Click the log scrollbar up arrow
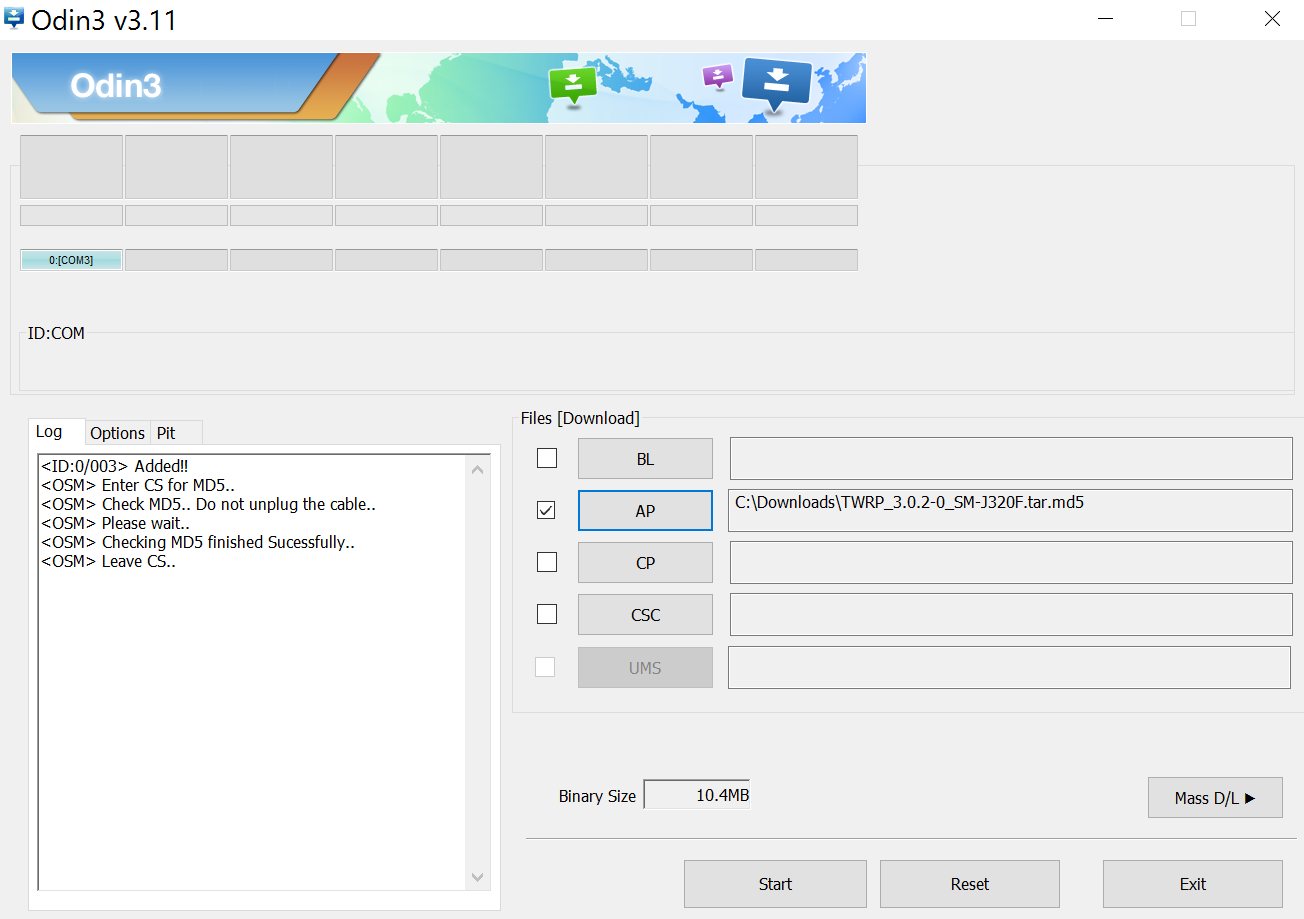This screenshot has height=919, width=1304. click(478, 470)
